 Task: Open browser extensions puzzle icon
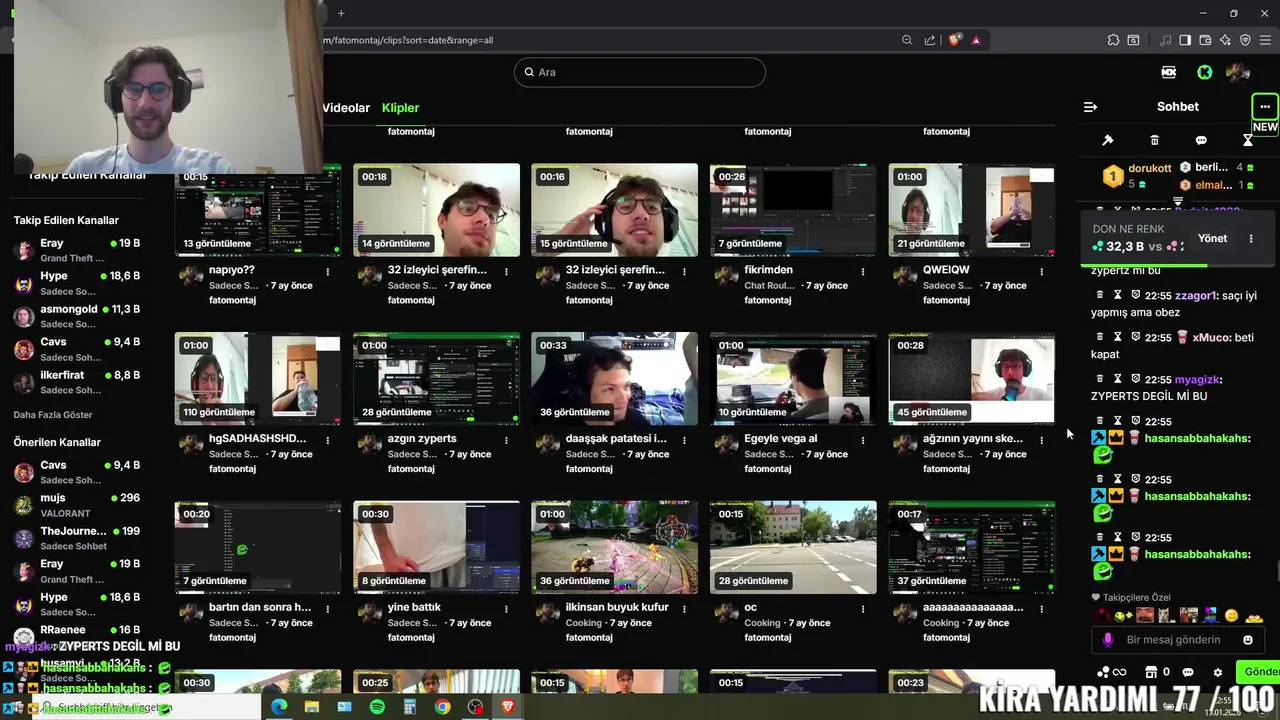click(x=1113, y=40)
